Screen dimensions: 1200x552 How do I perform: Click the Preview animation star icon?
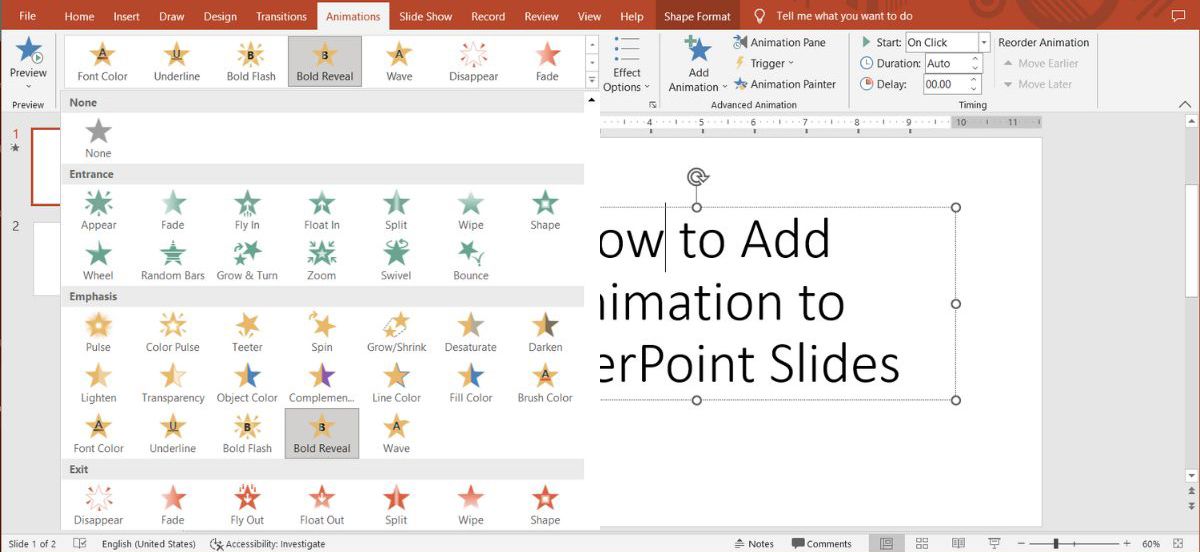28,49
